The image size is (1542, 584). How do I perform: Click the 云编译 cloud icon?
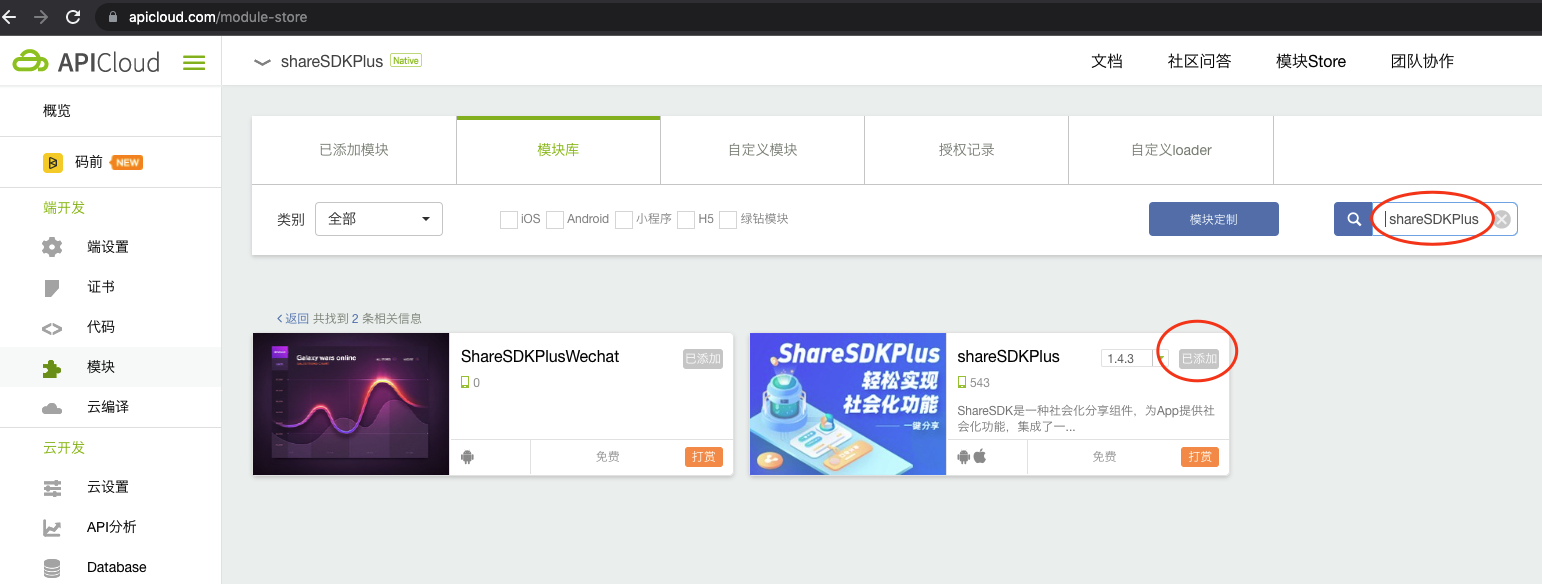[x=52, y=408]
